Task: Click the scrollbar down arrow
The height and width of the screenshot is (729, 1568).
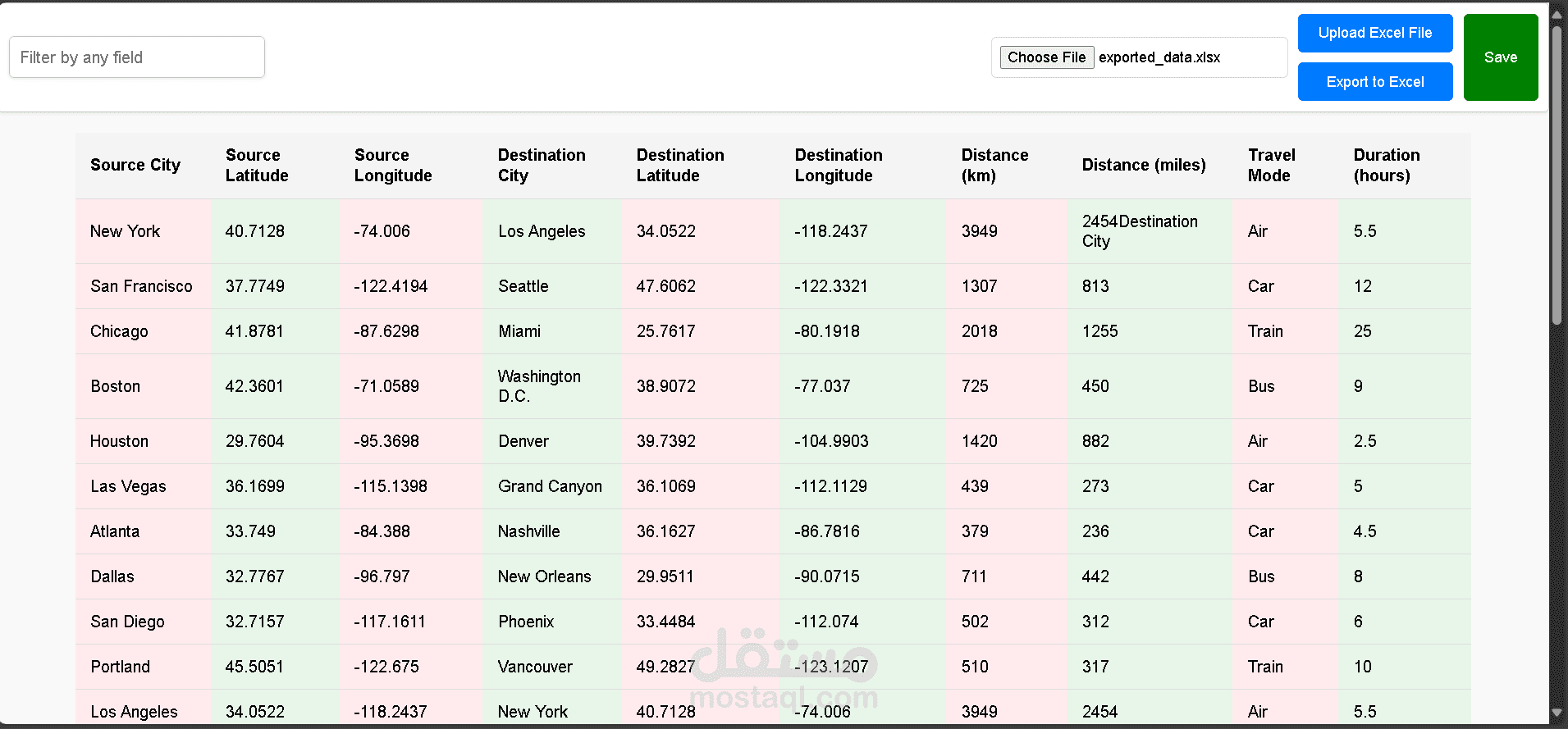Action: [x=1557, y=713]
